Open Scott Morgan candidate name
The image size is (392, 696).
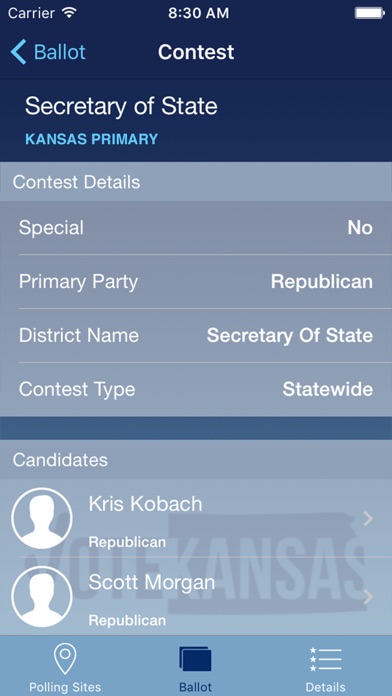151,582
